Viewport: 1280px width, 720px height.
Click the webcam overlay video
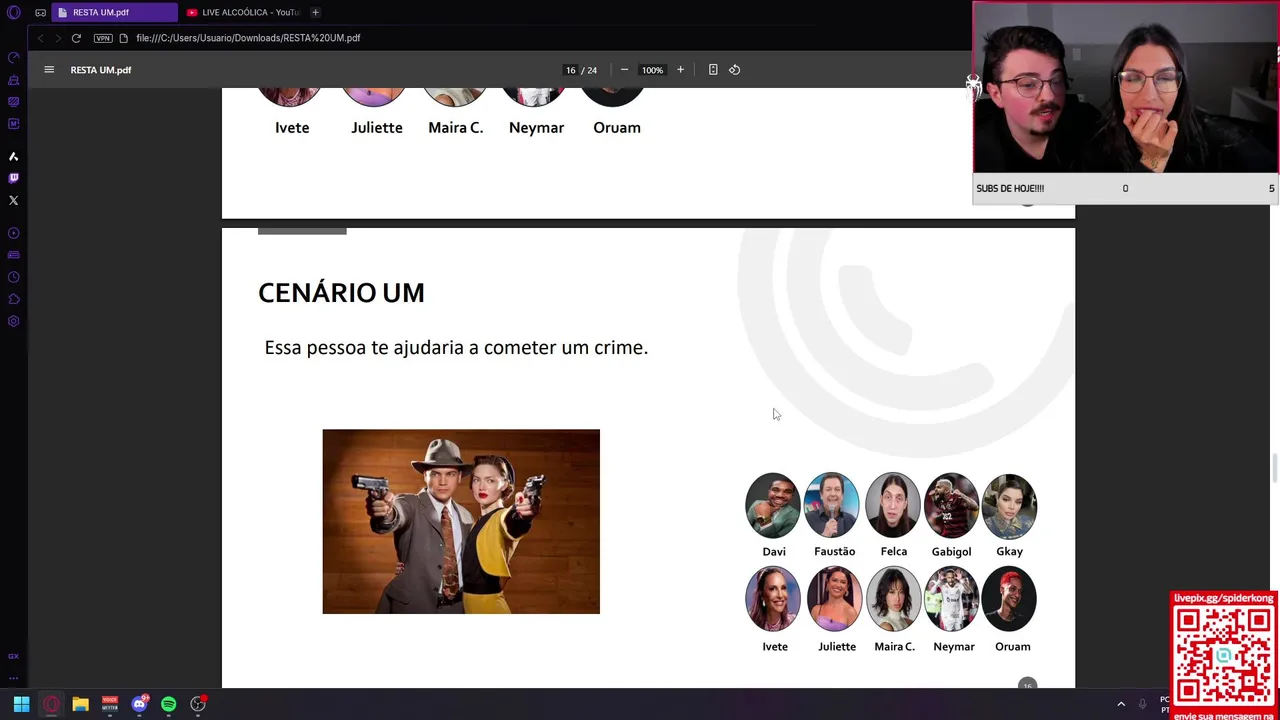tap(1125, 88)
